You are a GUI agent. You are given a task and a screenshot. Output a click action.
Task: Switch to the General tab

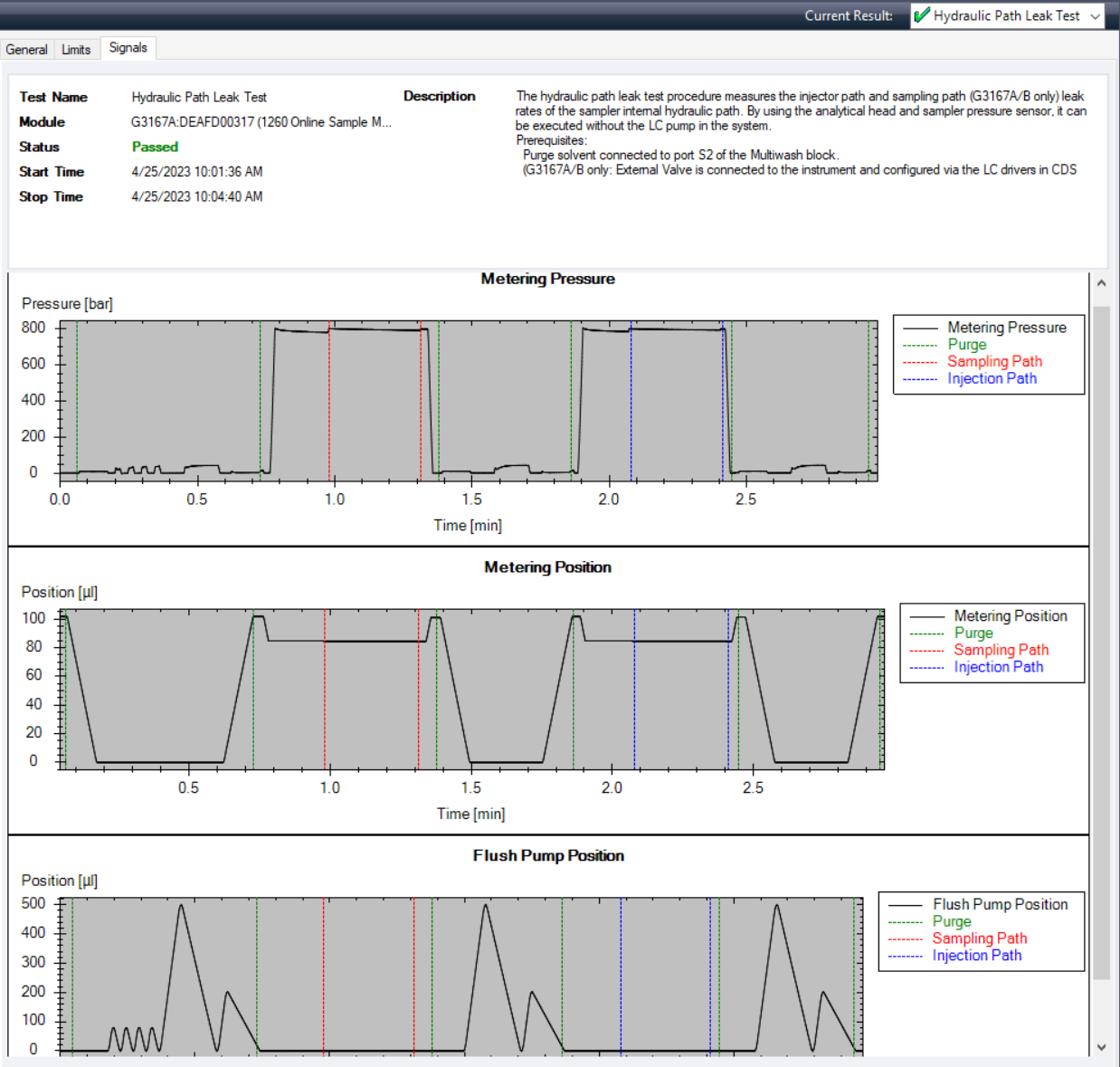27,50
